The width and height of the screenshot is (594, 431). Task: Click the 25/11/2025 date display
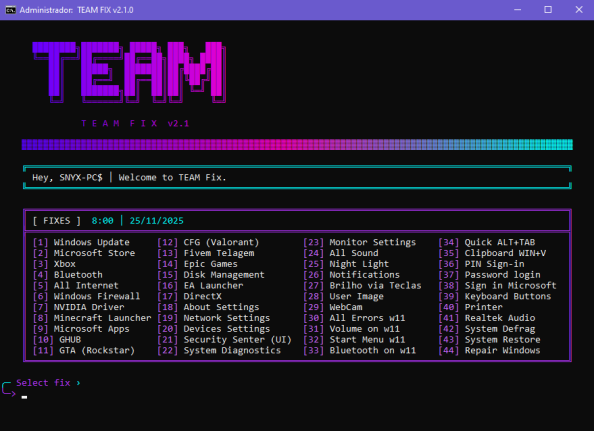point(156,221)
